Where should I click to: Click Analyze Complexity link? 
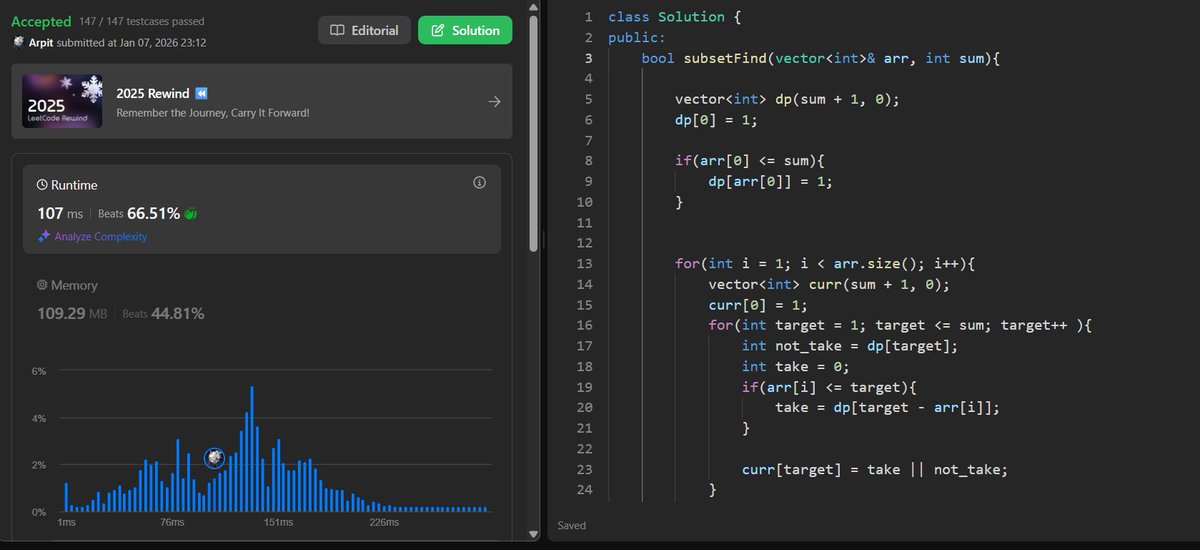pos(101,237)
